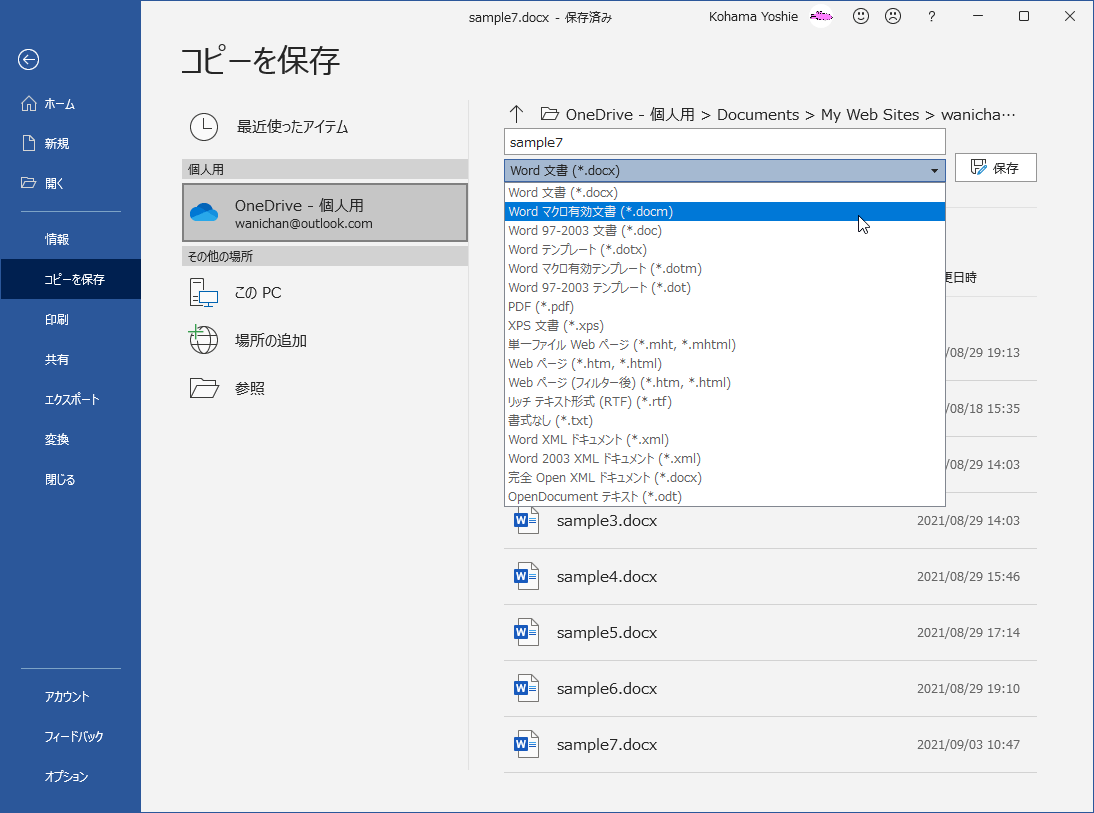Open the ホーム (Home) page
Viewport: 1094px width, 813px height.
[x=70, y=104]
